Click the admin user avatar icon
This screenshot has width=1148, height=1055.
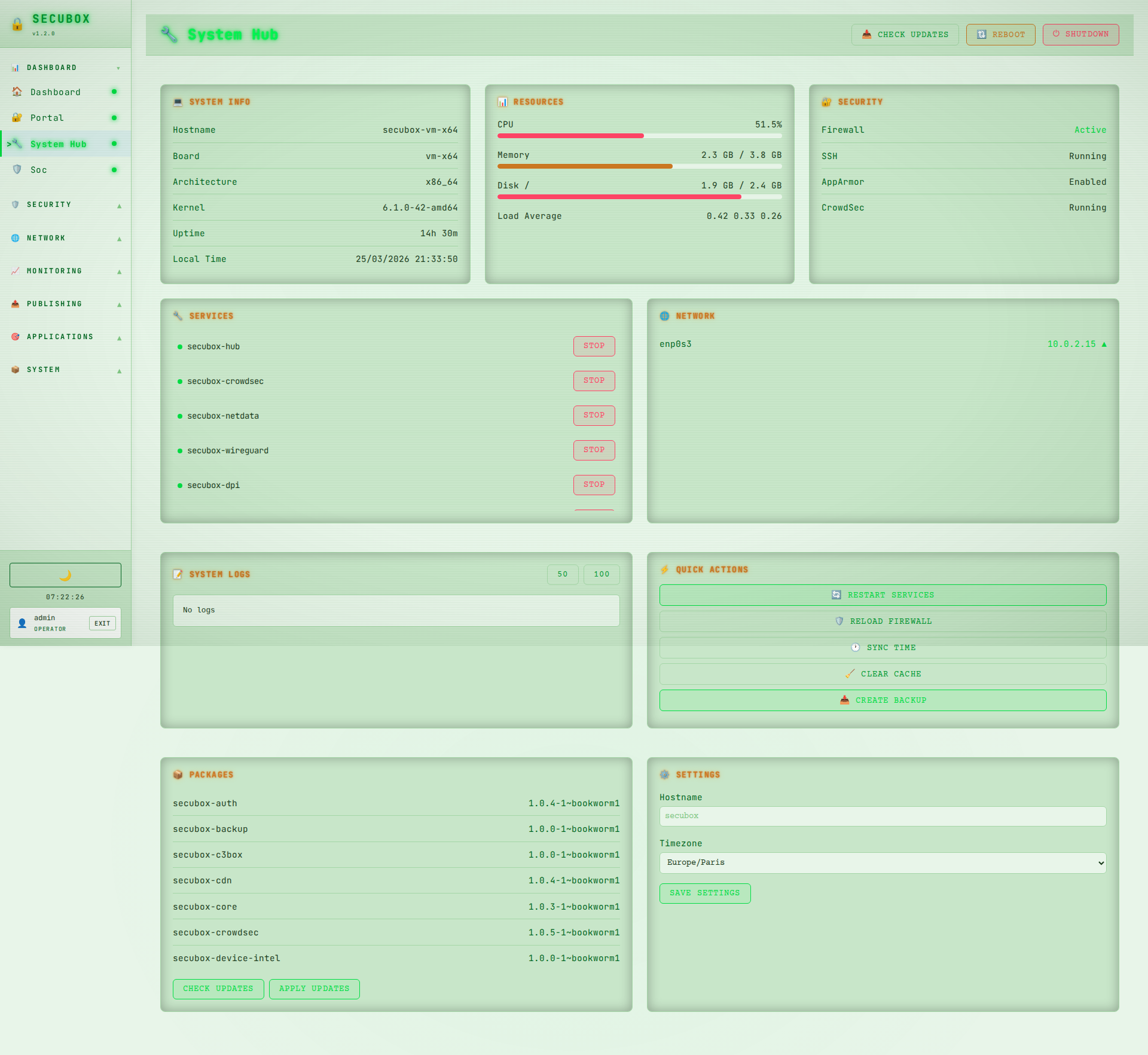pos(22,623)
